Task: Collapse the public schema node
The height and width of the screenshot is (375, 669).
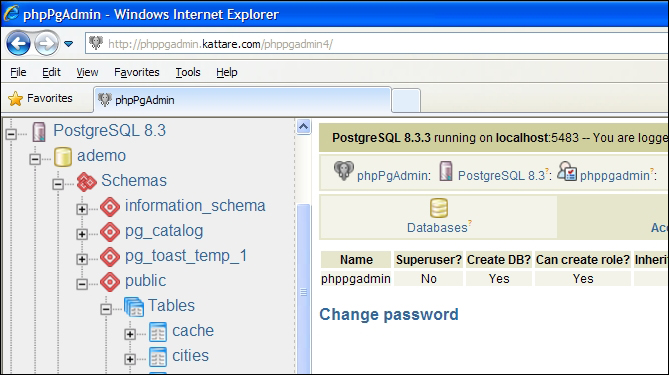Action: click(x=82, y=284)
